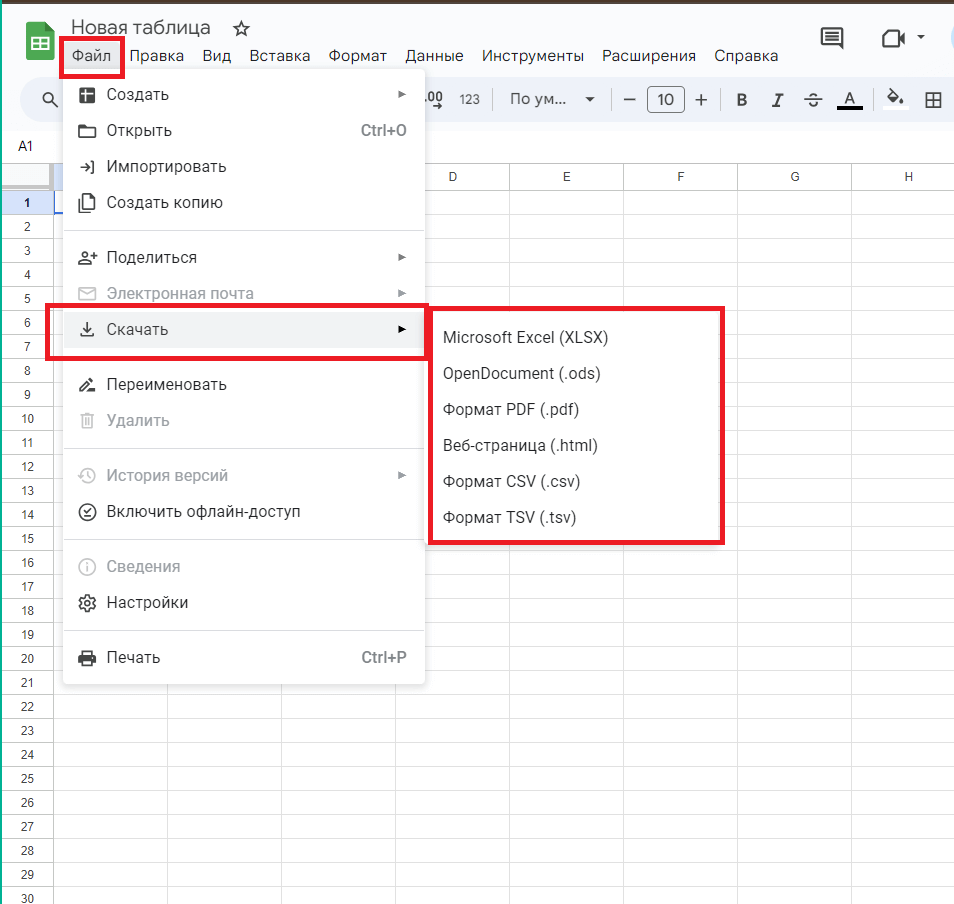Decrease font size with minus button
The image size is (954, 904).
(x=629, y=99)
